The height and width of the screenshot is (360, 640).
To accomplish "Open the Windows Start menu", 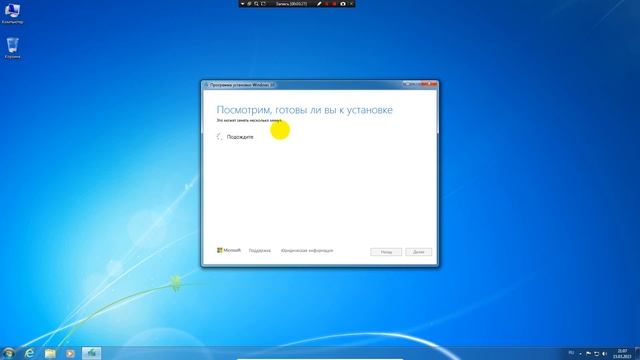I will (x=9, y=353).
